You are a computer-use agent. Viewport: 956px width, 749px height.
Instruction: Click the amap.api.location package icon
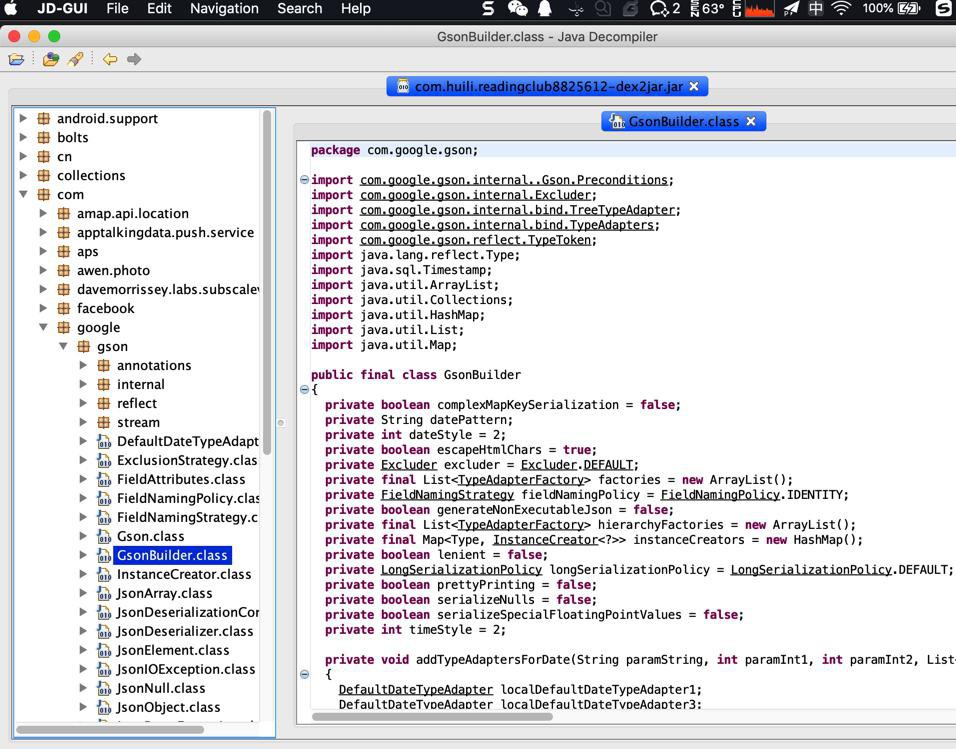(x=63, y=213)
